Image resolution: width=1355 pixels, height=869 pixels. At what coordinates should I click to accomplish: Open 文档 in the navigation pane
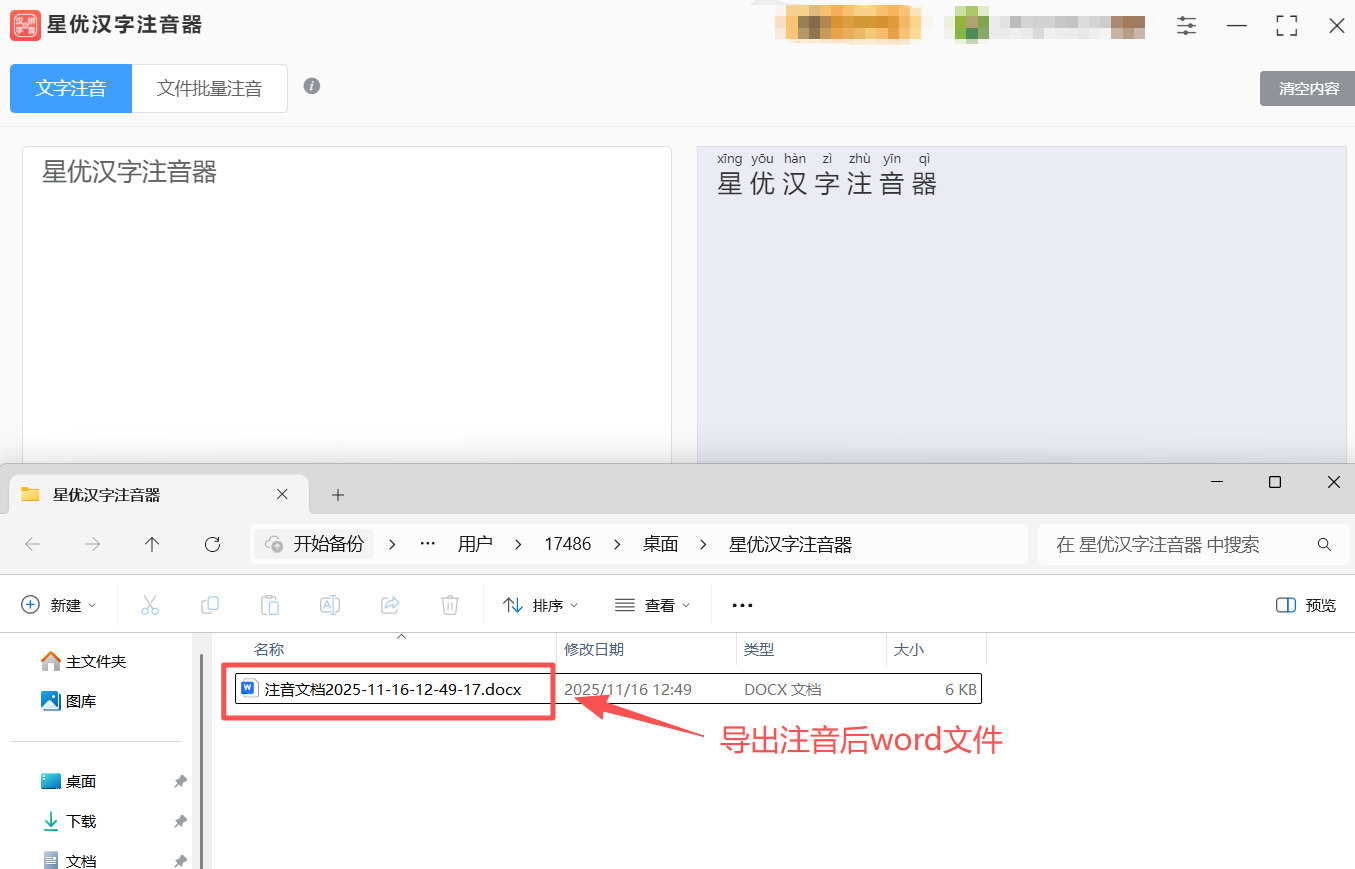(69, 860)
